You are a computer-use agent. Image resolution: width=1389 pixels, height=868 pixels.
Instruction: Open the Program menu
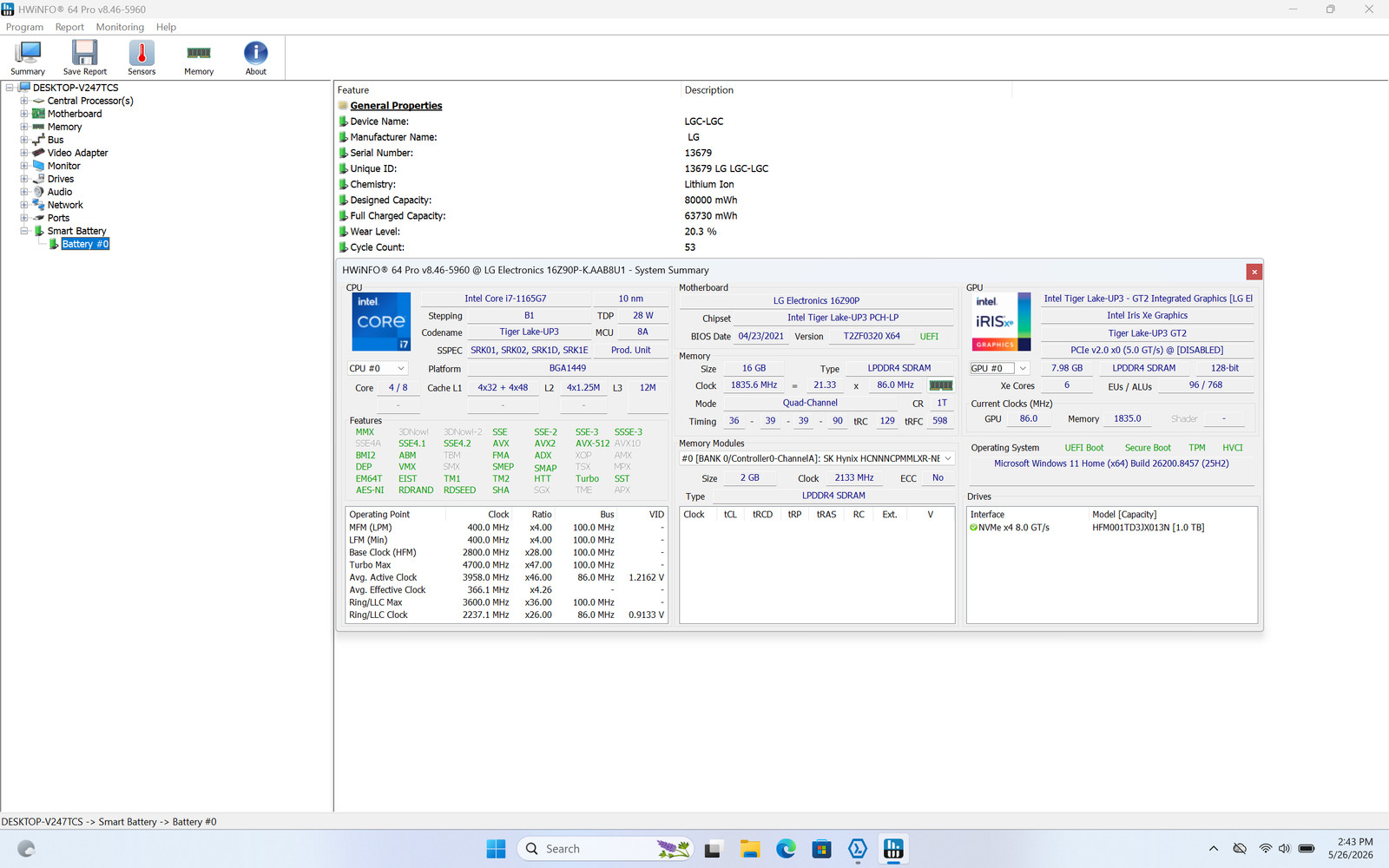(24, 27)
